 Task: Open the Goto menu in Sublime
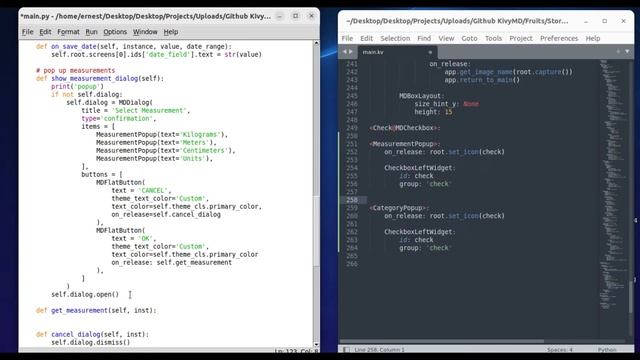click(x=469, y=38)
